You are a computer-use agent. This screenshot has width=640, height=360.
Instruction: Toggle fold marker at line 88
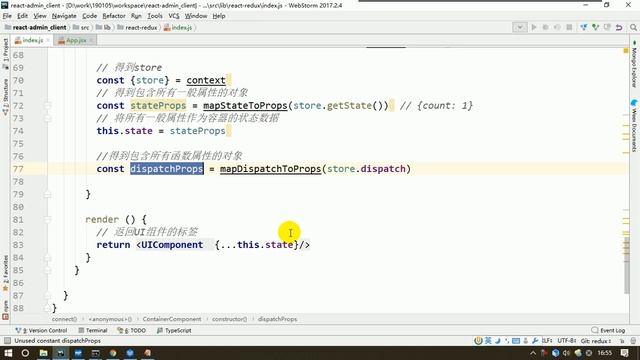click(x=48, y=308)
